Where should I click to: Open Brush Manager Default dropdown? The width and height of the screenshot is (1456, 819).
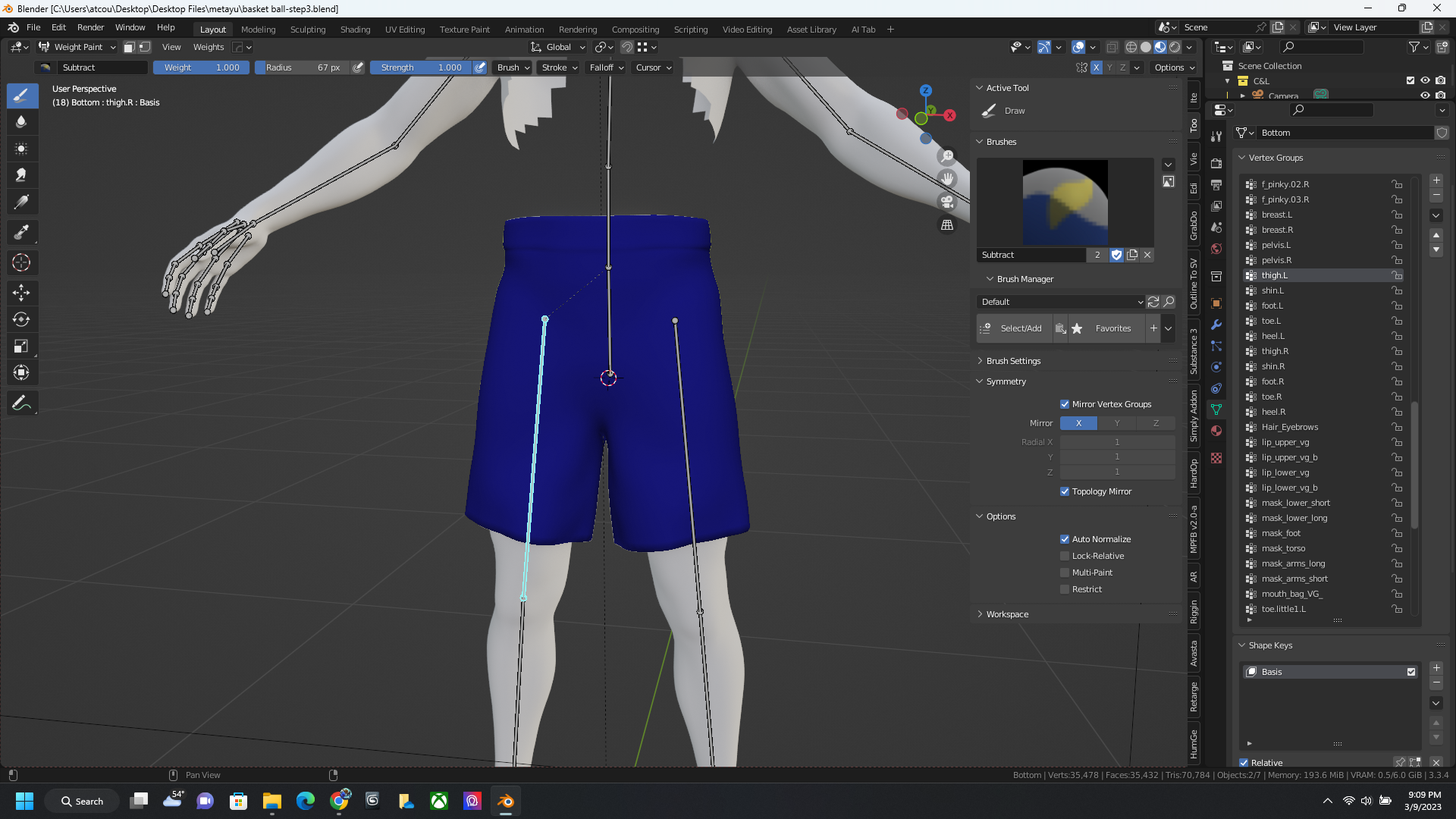(x=1060, y=302)
